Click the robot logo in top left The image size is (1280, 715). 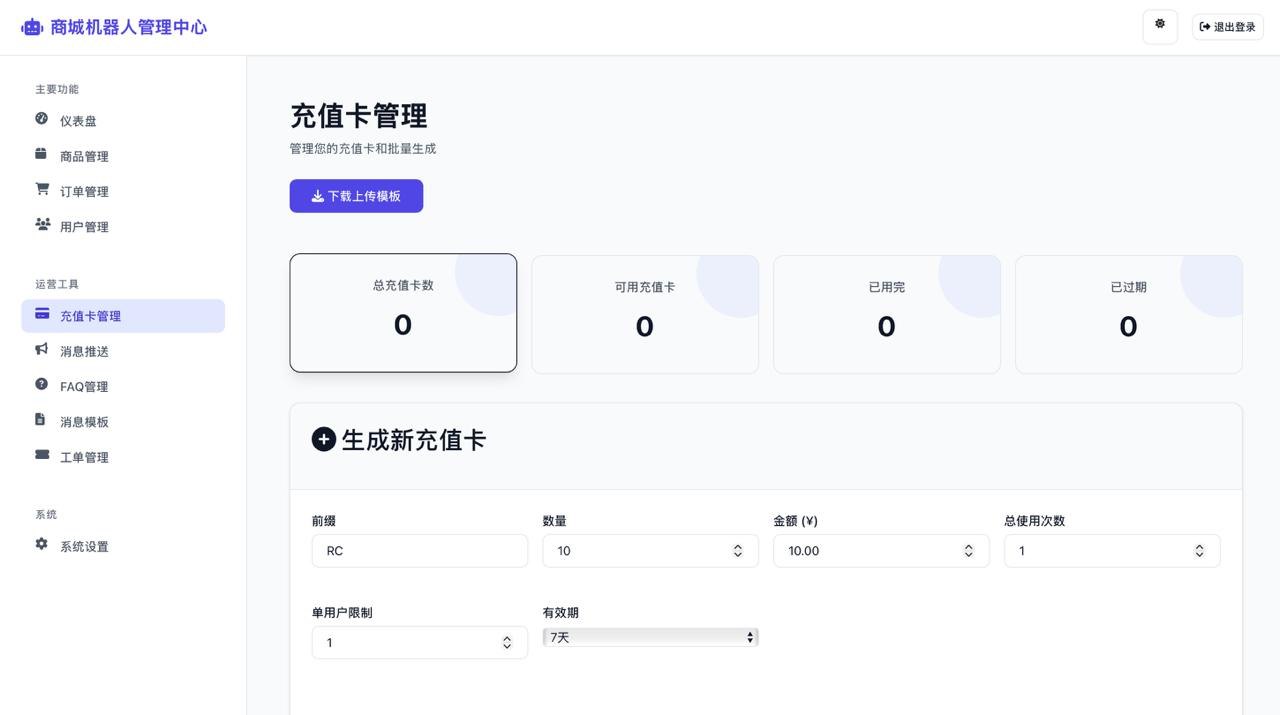click(31, 27)
